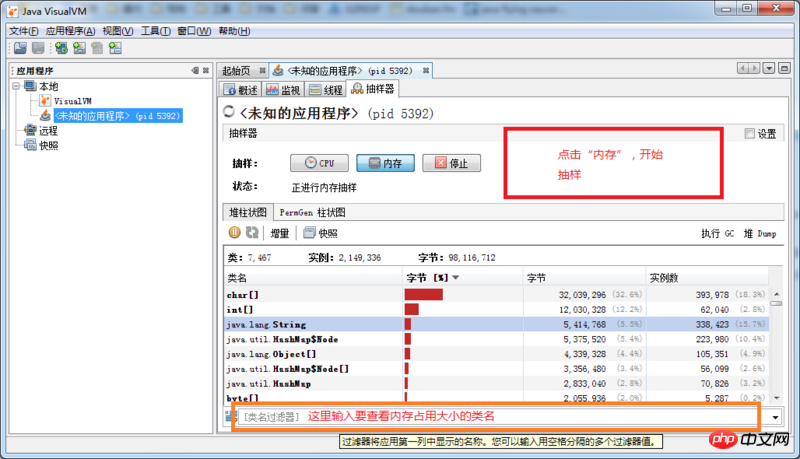
Task: Minimize the 应用程序 panel with its small icon
Action: tap(195, 70)
